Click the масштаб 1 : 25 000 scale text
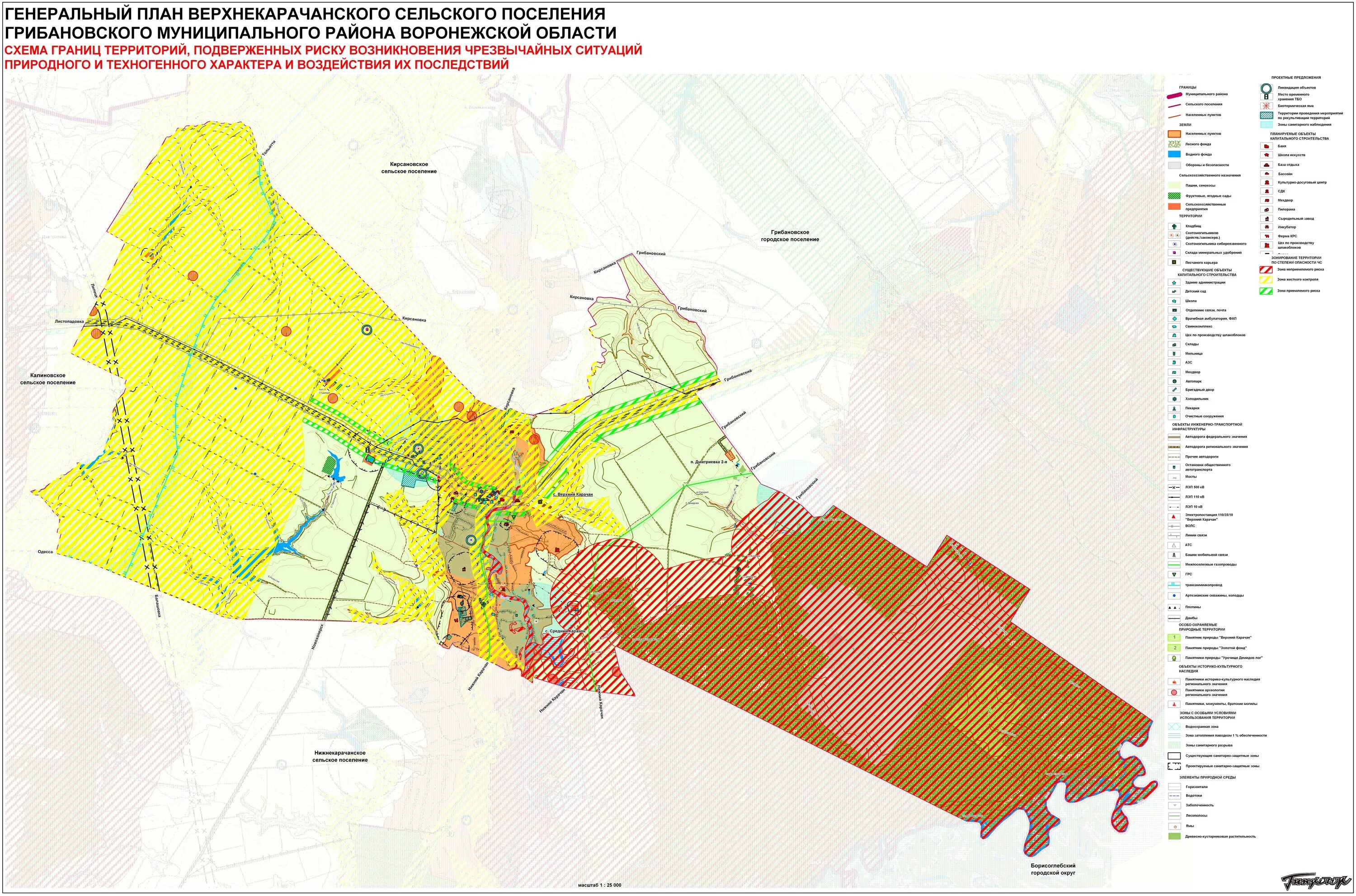This screenshot has width=1356, height=896. [599, 885]
